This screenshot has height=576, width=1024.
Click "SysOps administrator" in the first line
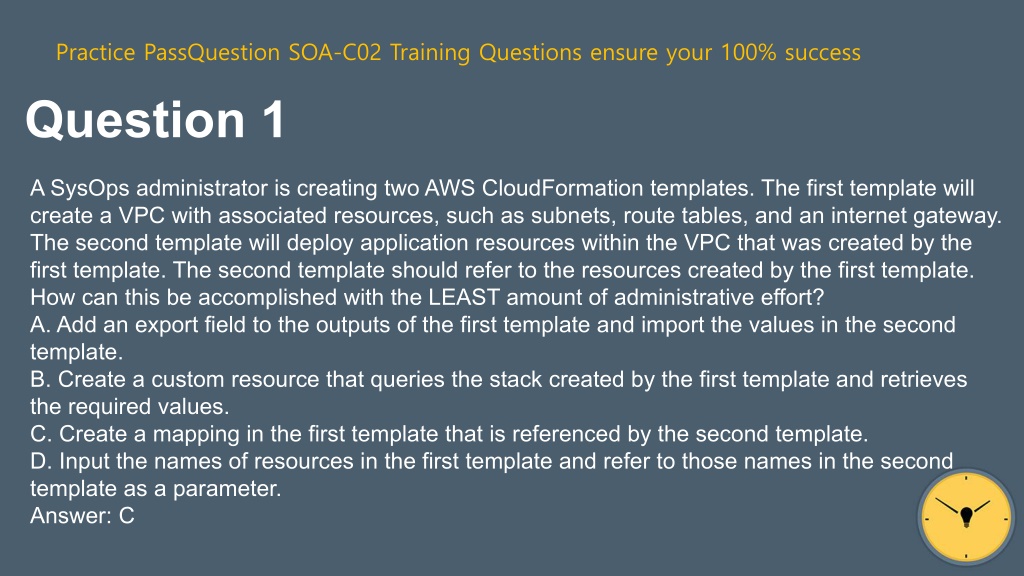point(159,188)
